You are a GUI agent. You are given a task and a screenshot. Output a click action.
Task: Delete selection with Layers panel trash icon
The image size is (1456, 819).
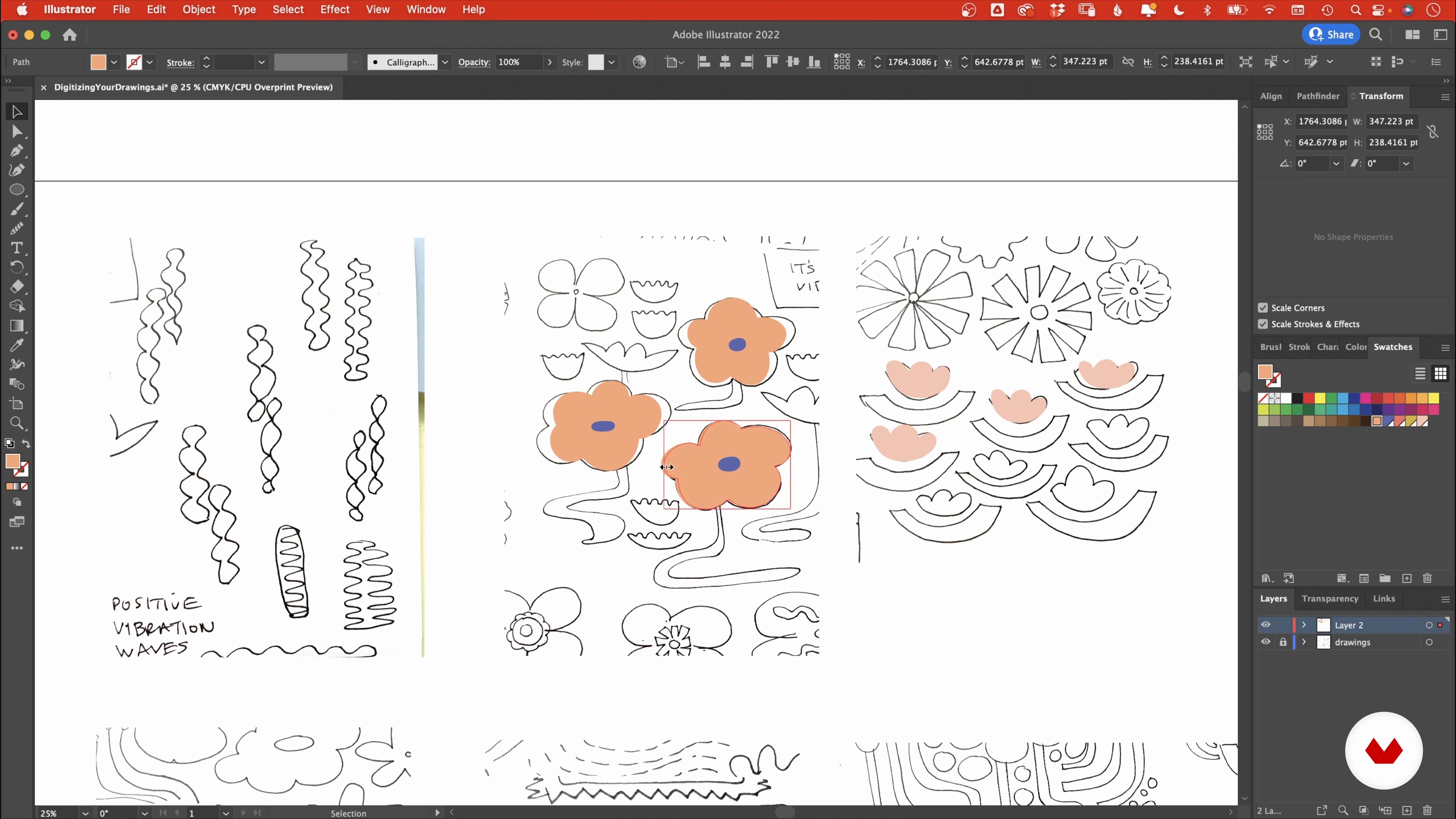pyautogui.click(x=1427, y=811)
